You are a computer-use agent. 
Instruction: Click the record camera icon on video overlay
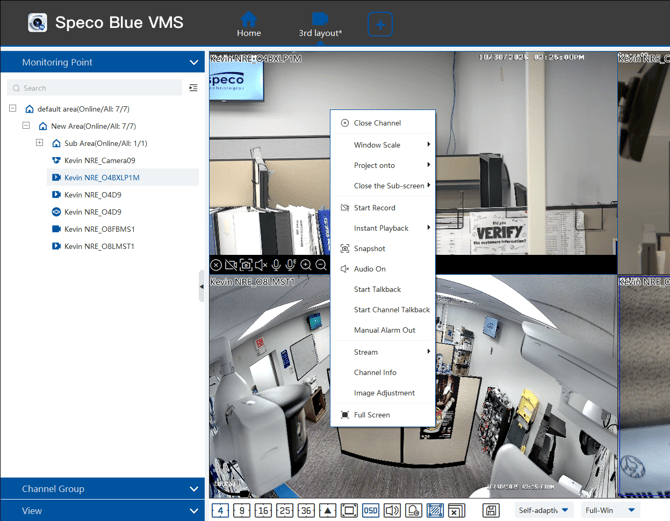pos(230,265)
